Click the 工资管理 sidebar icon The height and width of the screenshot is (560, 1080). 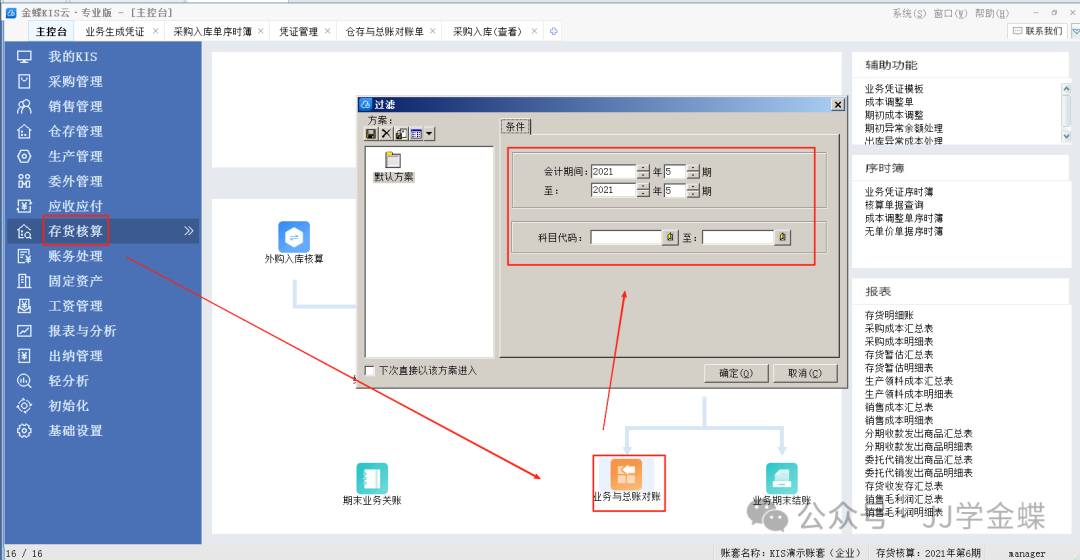coord(24,306)
